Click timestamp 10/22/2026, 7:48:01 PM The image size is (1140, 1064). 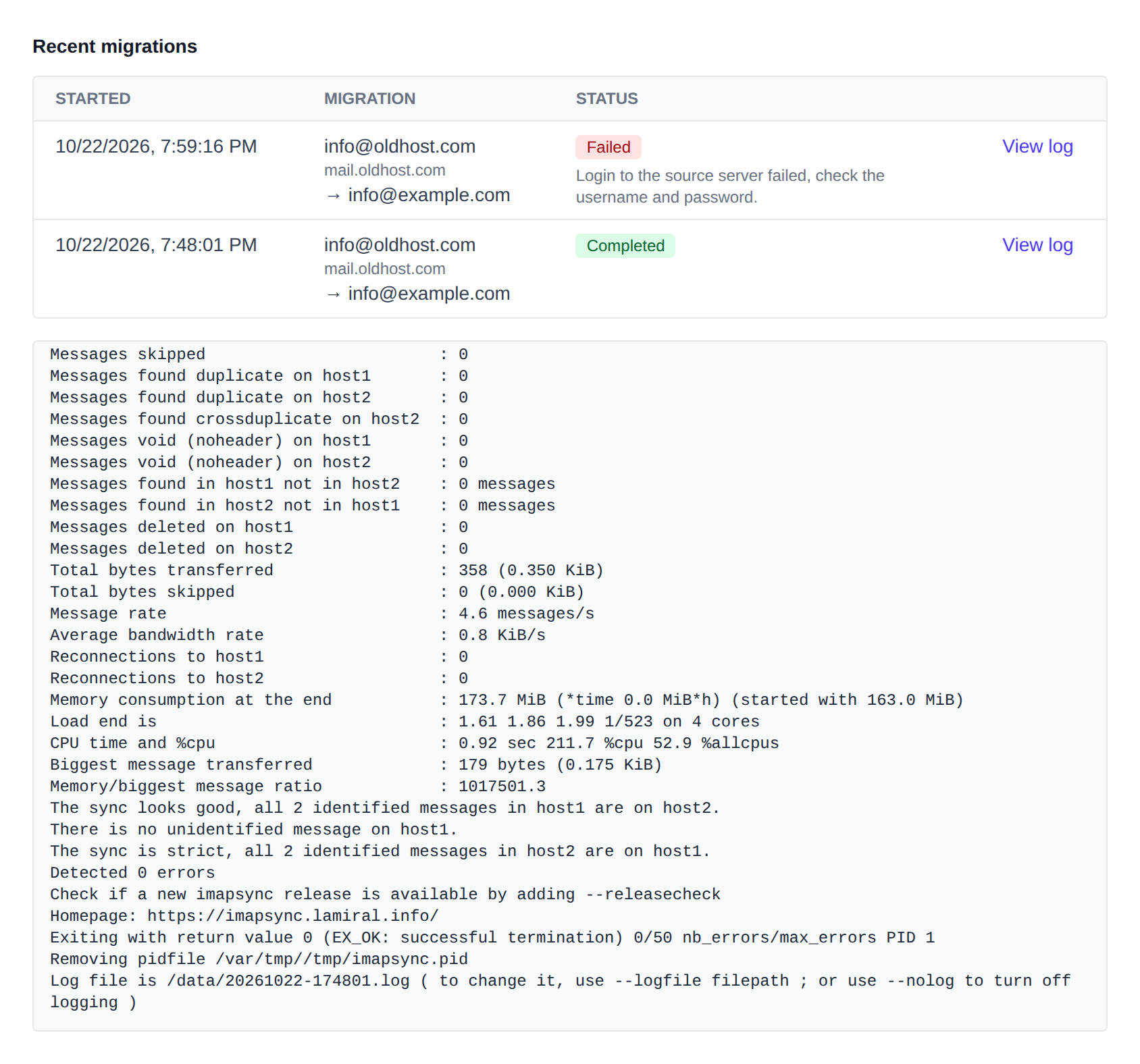(x=156, y=245)
